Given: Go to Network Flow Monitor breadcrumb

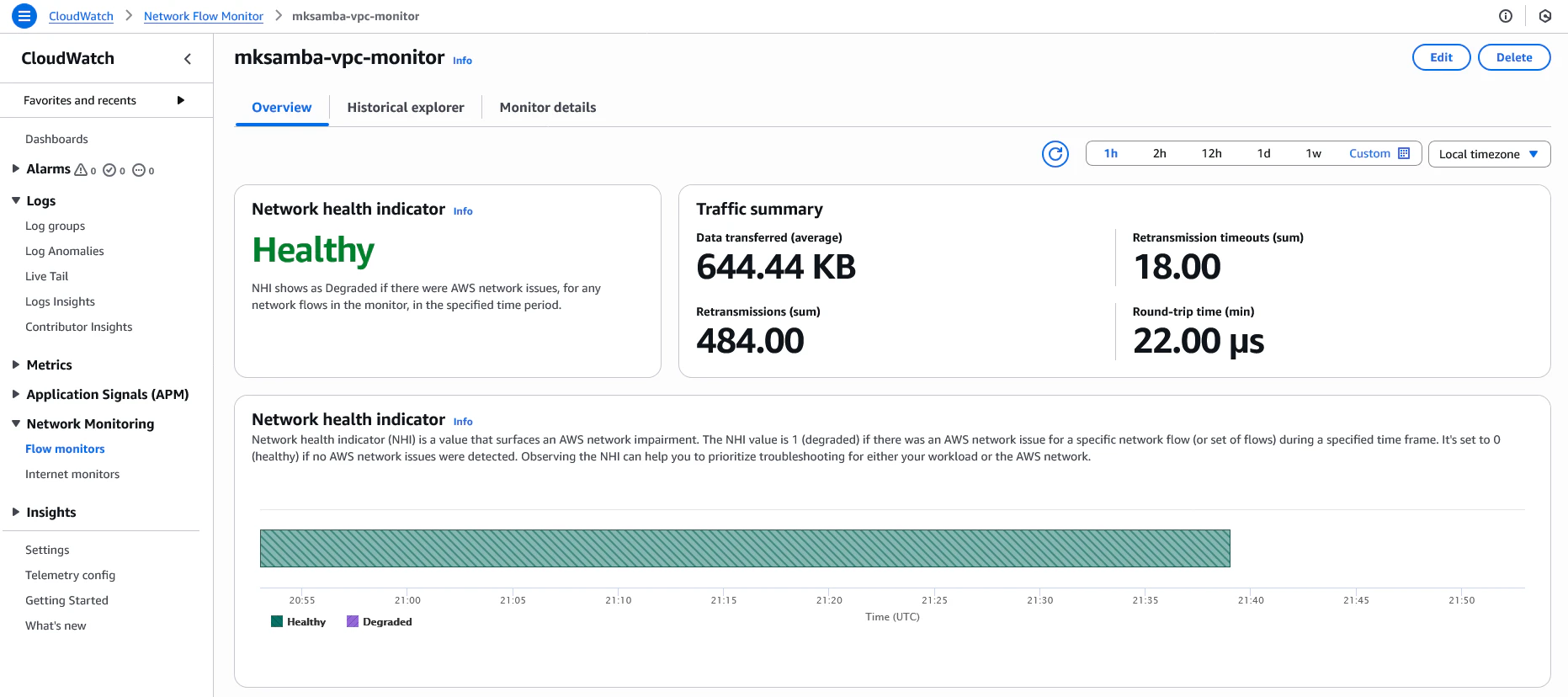Looking at the screenshot, I should [x=204, y=16].
